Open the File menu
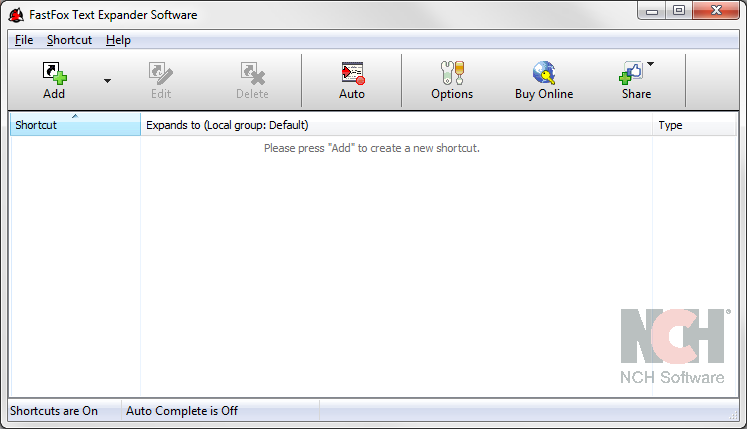747x429 pixels. (x=24, y=40)
